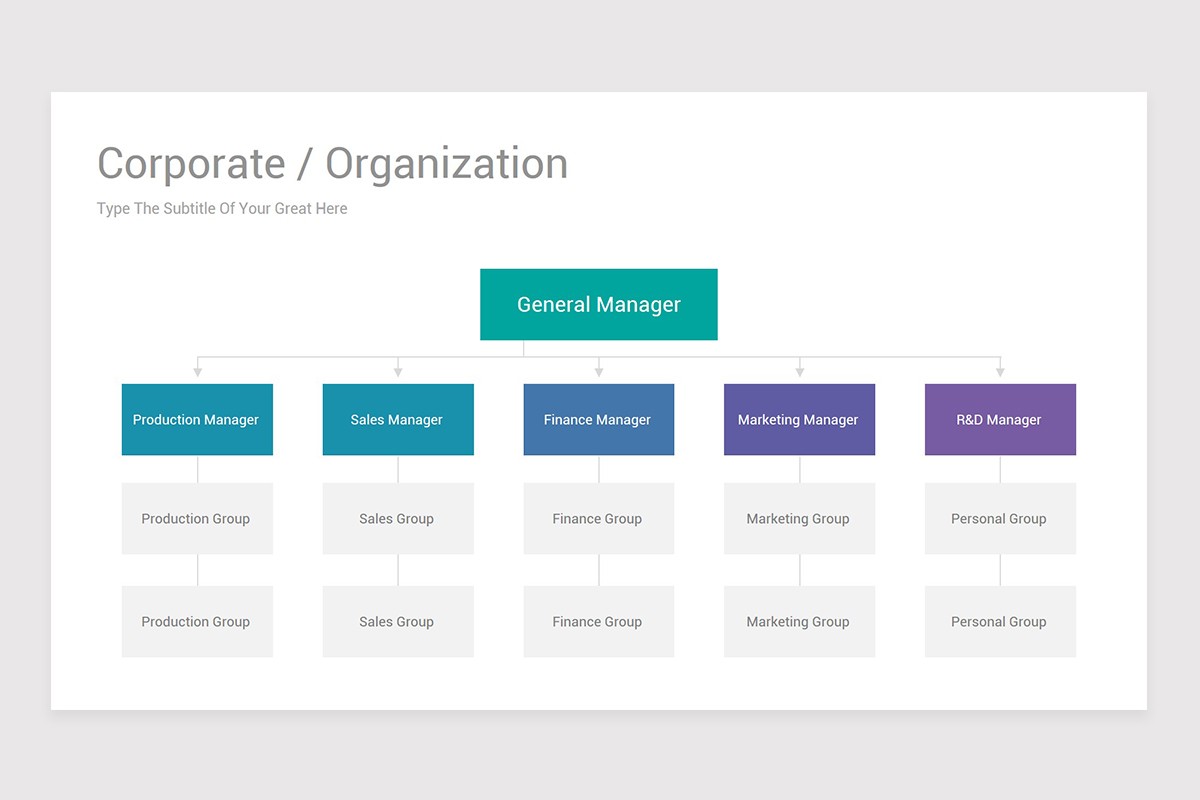
Task: Click the bottom-row Finance Group box
Action: click(x=598, y=621)
